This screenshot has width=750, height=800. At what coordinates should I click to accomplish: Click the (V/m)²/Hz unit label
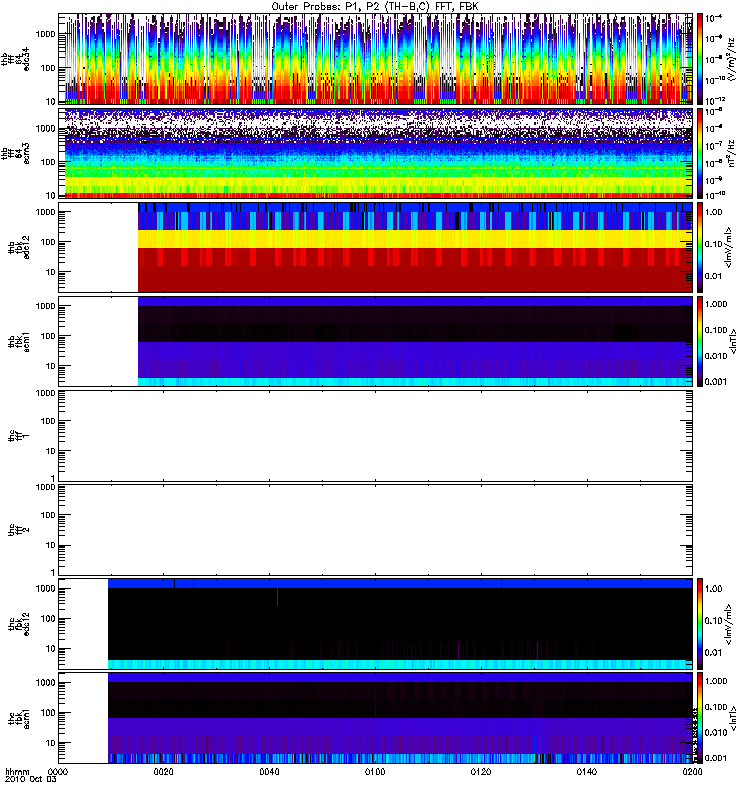point(732,59)
